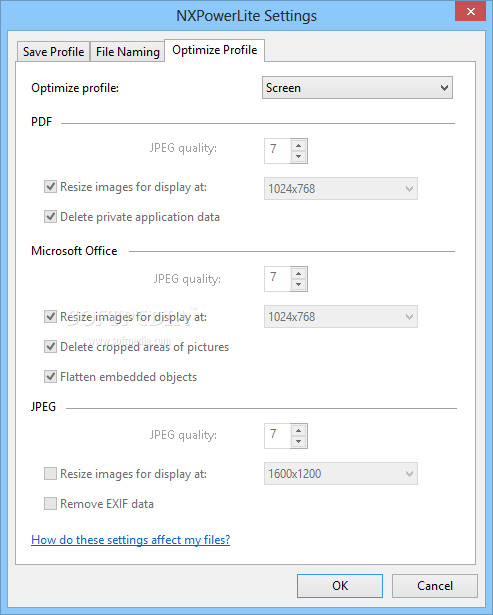Image resolution: width=493 pixels, height=615 pixels.
Task: Open the Optimize profile Screen dropdown
Action: tap(357, 87)
